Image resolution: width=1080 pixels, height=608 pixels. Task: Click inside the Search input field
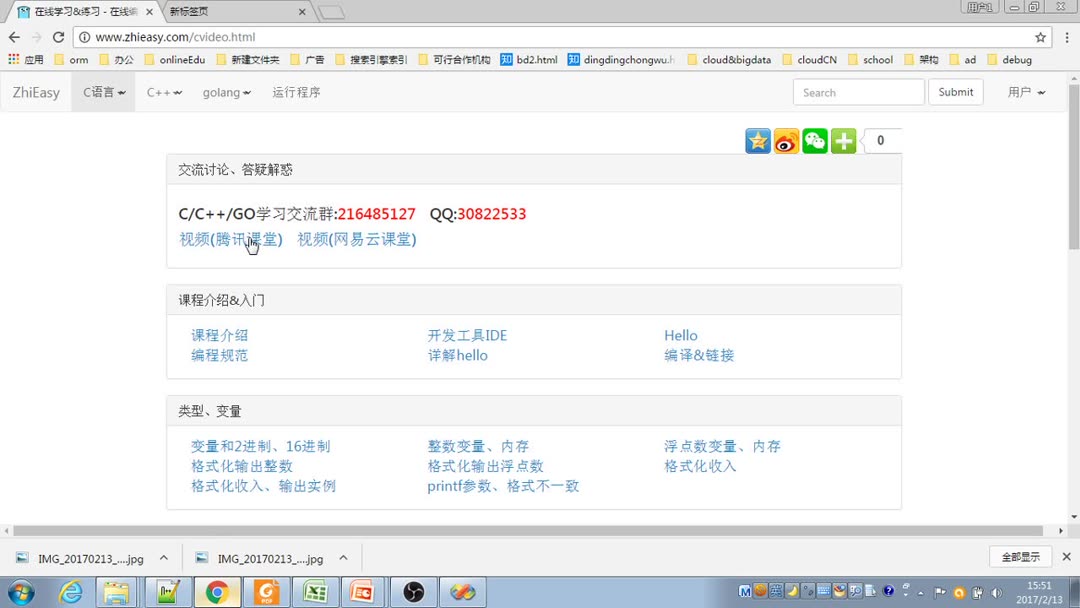(x=858, y=91)
